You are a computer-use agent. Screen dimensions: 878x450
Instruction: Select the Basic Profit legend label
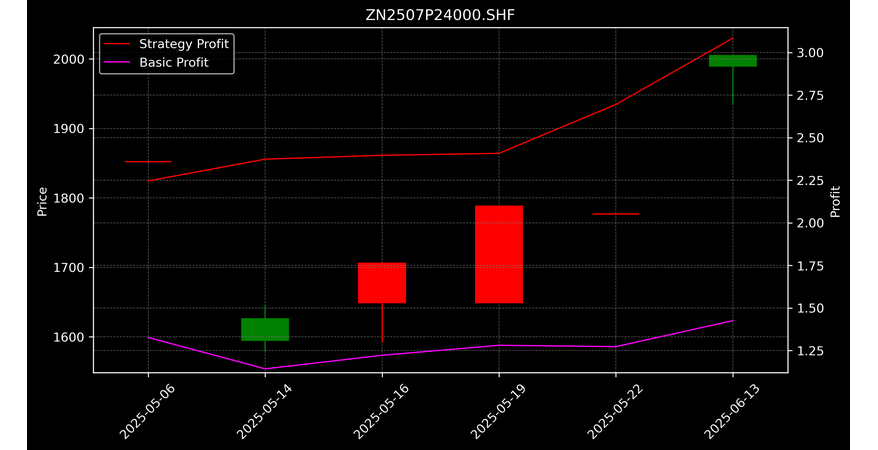(174, 62)
